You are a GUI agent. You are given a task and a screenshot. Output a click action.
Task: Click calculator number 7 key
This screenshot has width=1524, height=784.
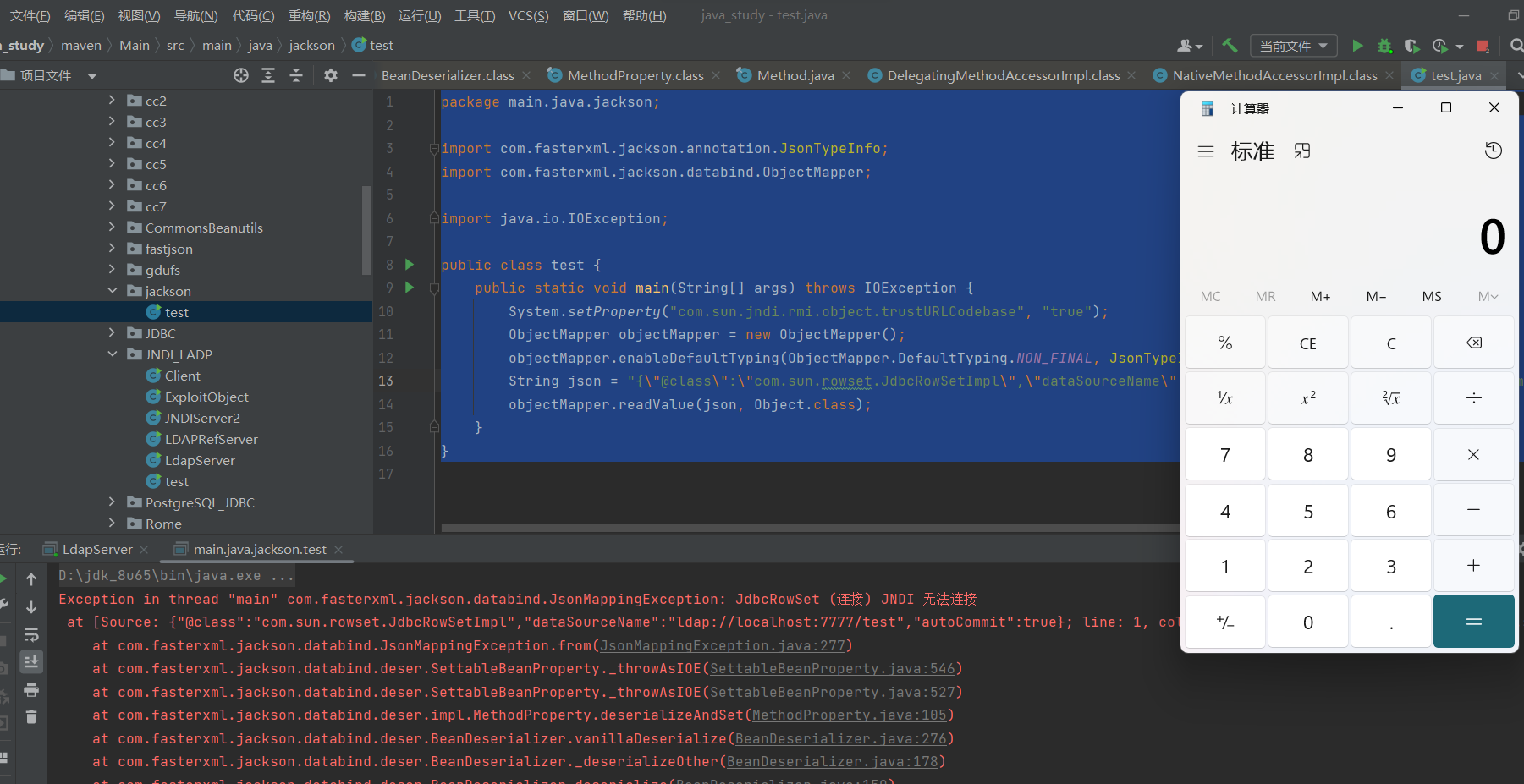[1225, 454]
